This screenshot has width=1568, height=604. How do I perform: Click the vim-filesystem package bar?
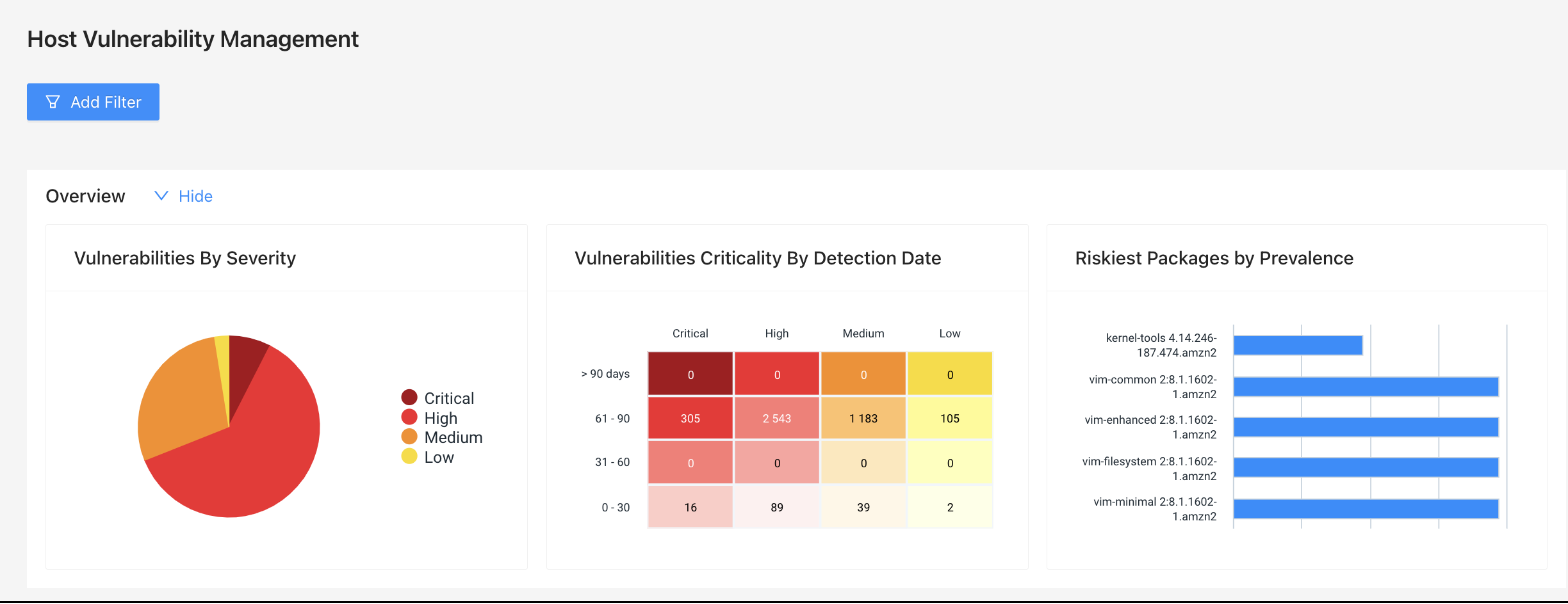tap(1365, 467)
